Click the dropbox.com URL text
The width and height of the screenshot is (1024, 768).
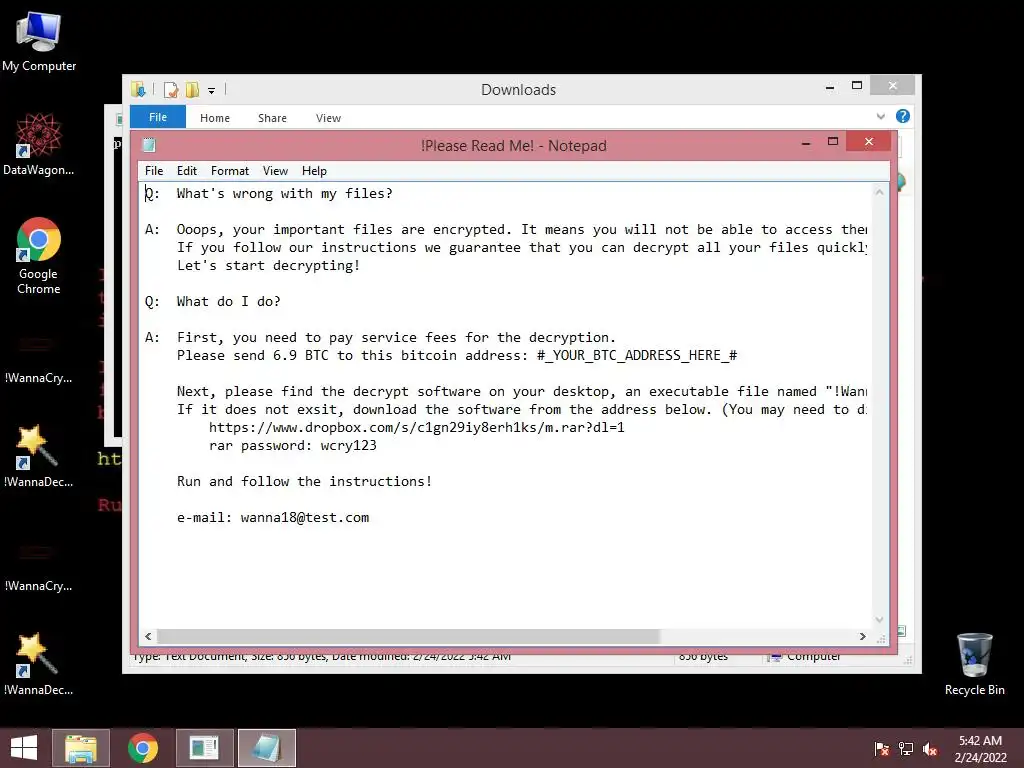(417, 428)
